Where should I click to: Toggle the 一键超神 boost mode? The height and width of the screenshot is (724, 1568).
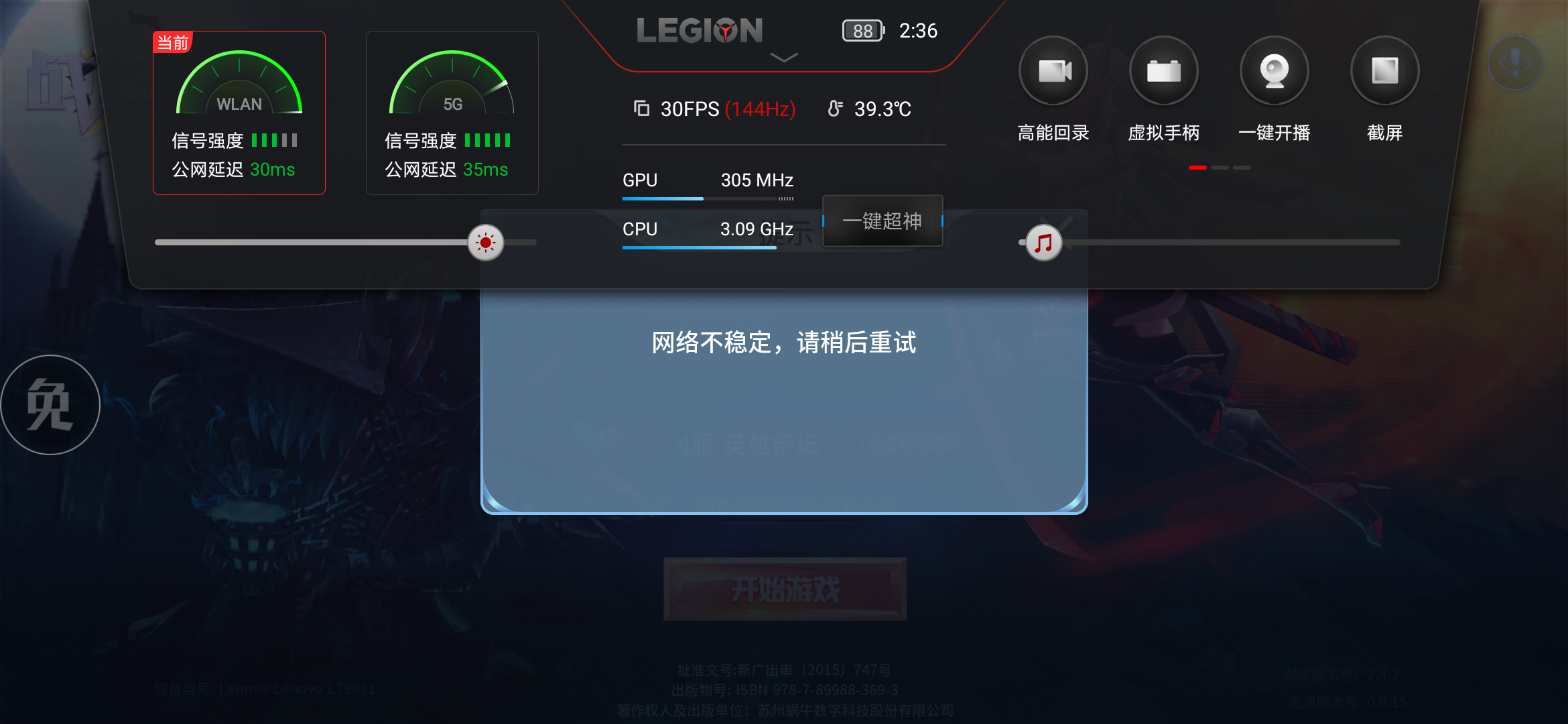(x=883, y=221)
